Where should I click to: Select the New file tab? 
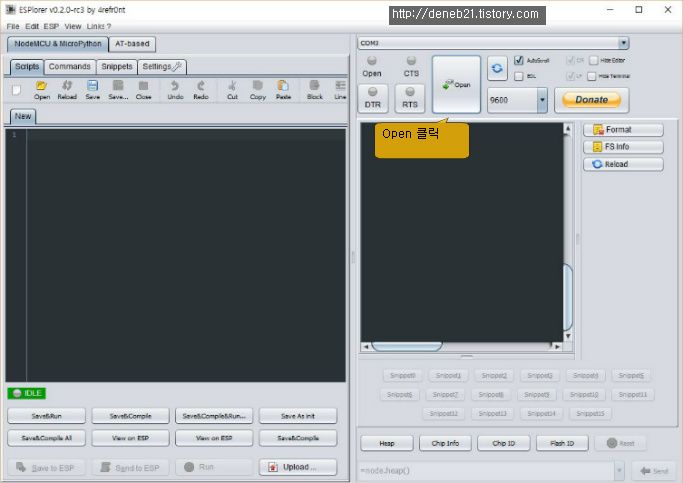[23, 116]
